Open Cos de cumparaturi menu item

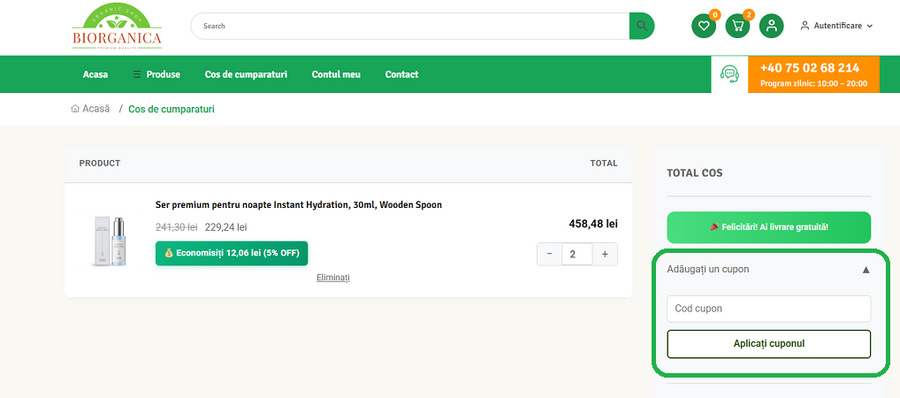coord(246,74)
